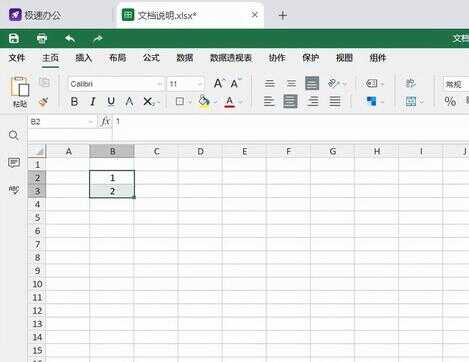Click the copy icon next to paste
Viewport: 469px width, 362px height.
pos(44,82)
